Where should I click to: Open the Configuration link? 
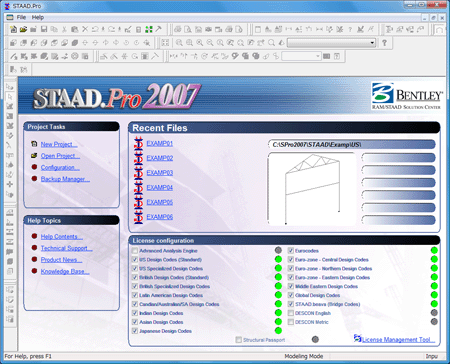pos(60,167)
